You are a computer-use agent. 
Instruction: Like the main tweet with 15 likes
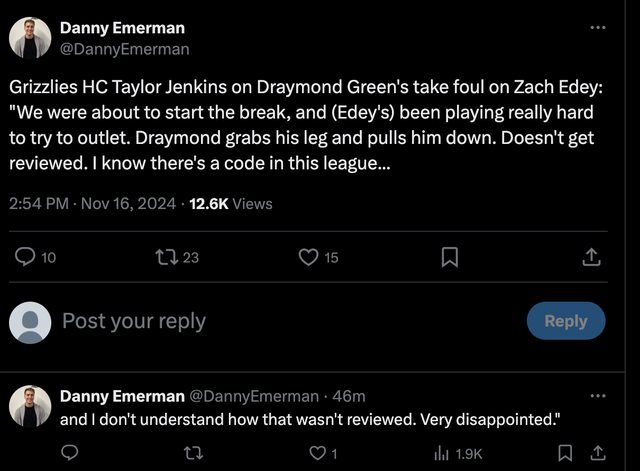(308, 257)
